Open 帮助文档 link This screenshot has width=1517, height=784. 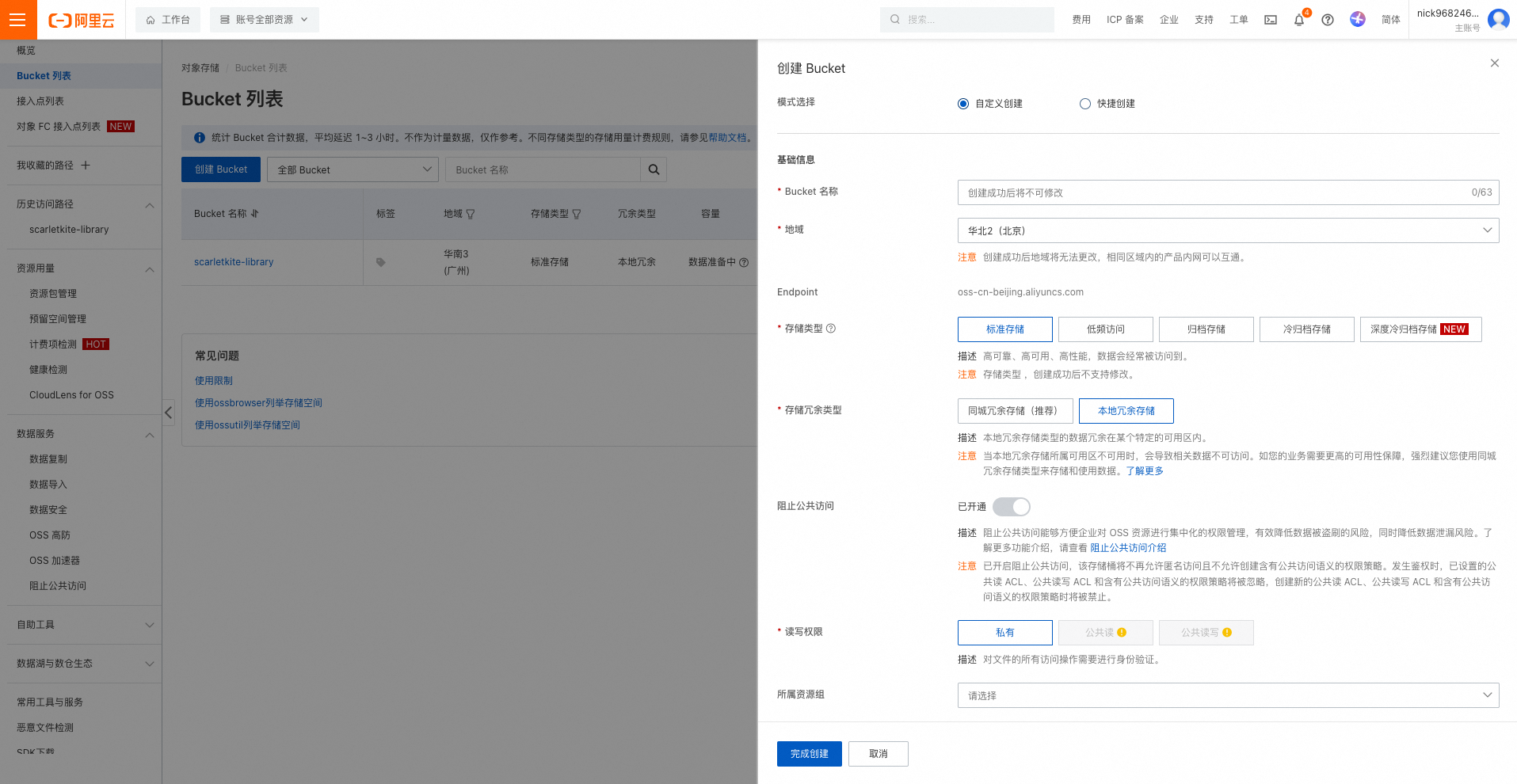point(727,138)
